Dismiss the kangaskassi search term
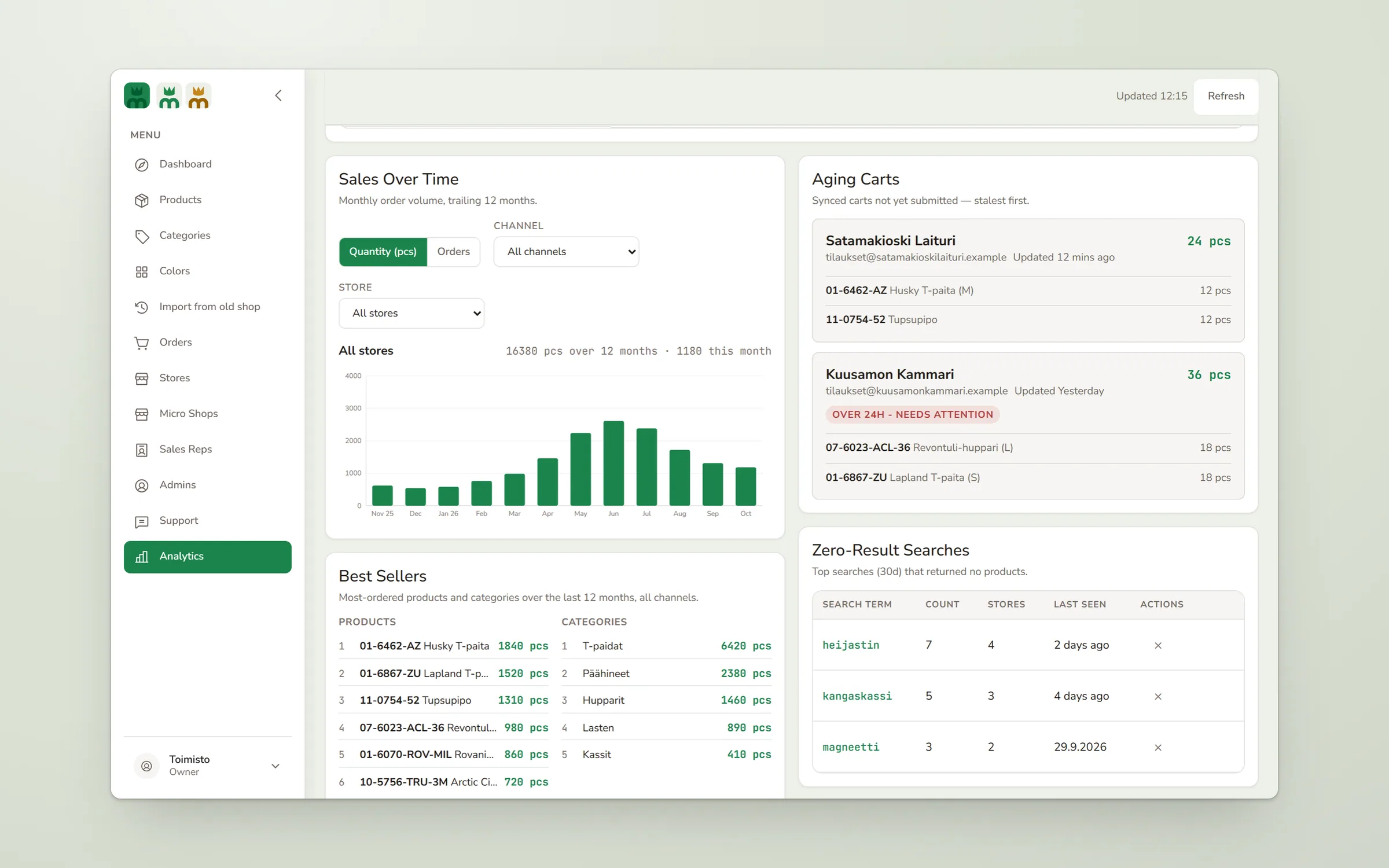 click(1158, 696)
